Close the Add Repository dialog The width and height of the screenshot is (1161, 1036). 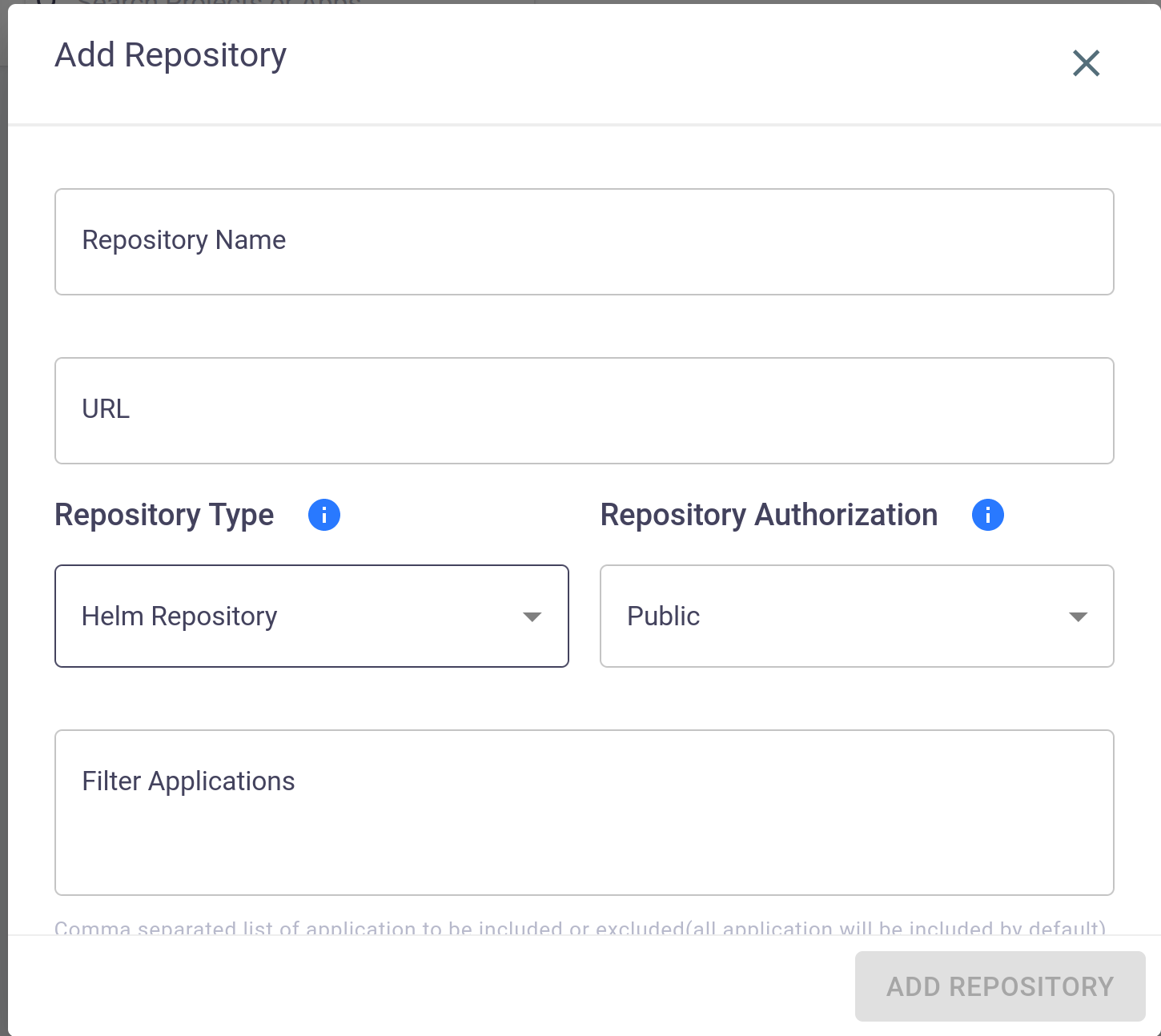click(x=1086, y=63)
